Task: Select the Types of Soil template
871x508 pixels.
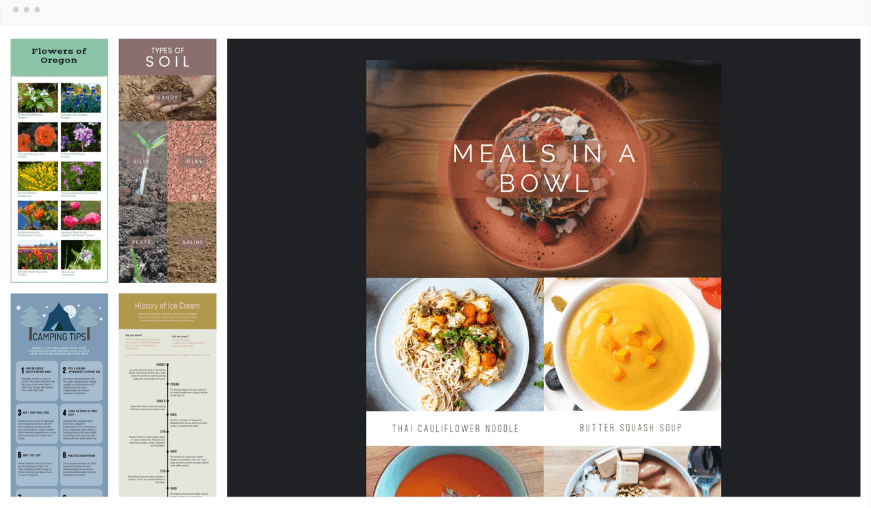Action: 167,160
